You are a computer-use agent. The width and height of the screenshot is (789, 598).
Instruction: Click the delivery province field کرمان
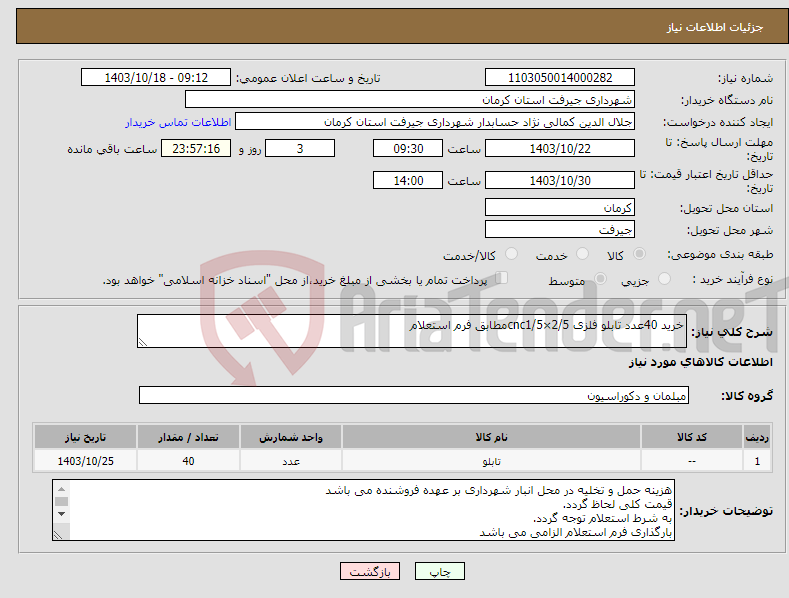click(x=560, y=207)
